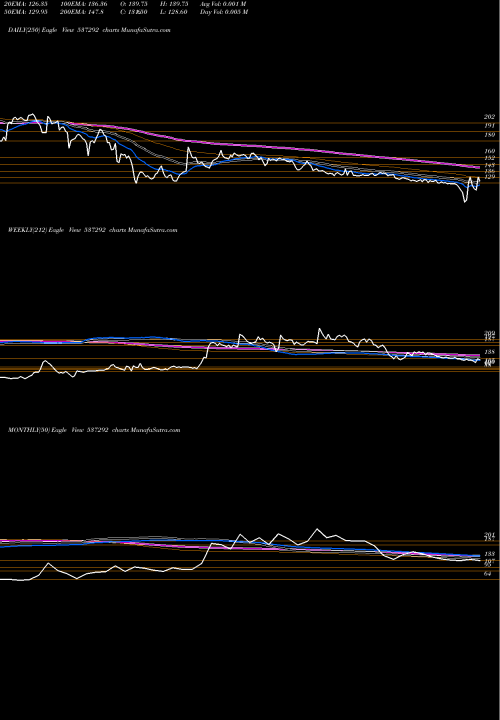500x720 pixels.
Task: Click the 50EMA value in header
Action: coord(28,12)
